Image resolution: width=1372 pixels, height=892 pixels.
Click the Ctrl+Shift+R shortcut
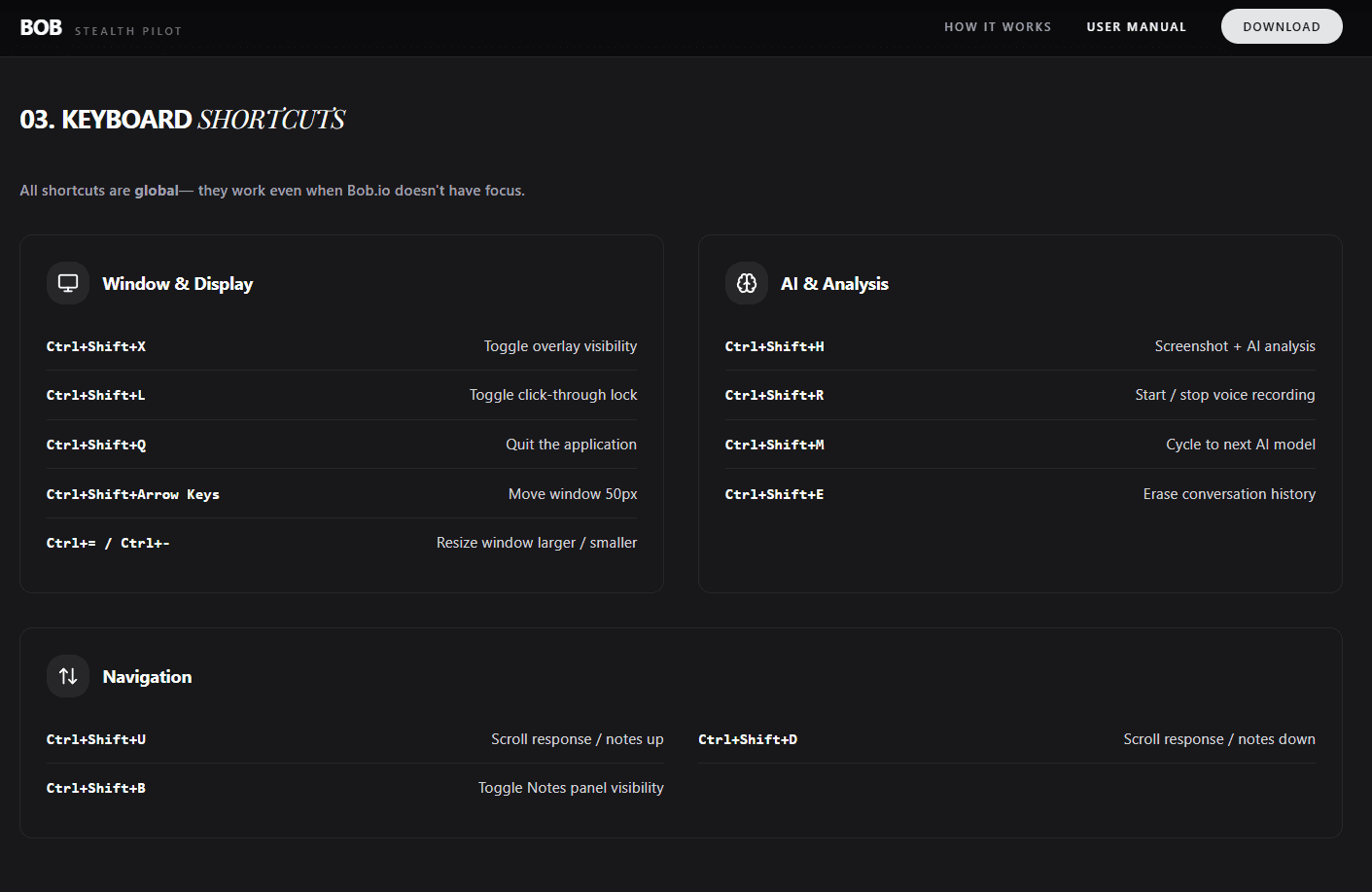775,395
